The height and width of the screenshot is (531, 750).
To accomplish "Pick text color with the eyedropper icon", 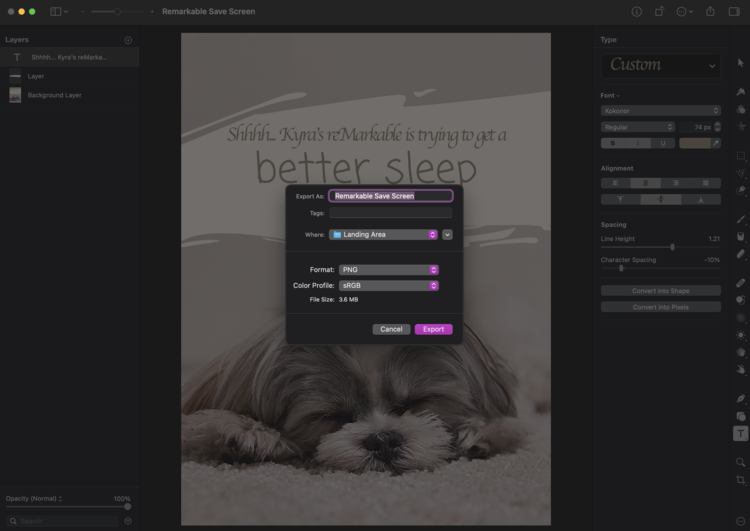I will (716, 143).
